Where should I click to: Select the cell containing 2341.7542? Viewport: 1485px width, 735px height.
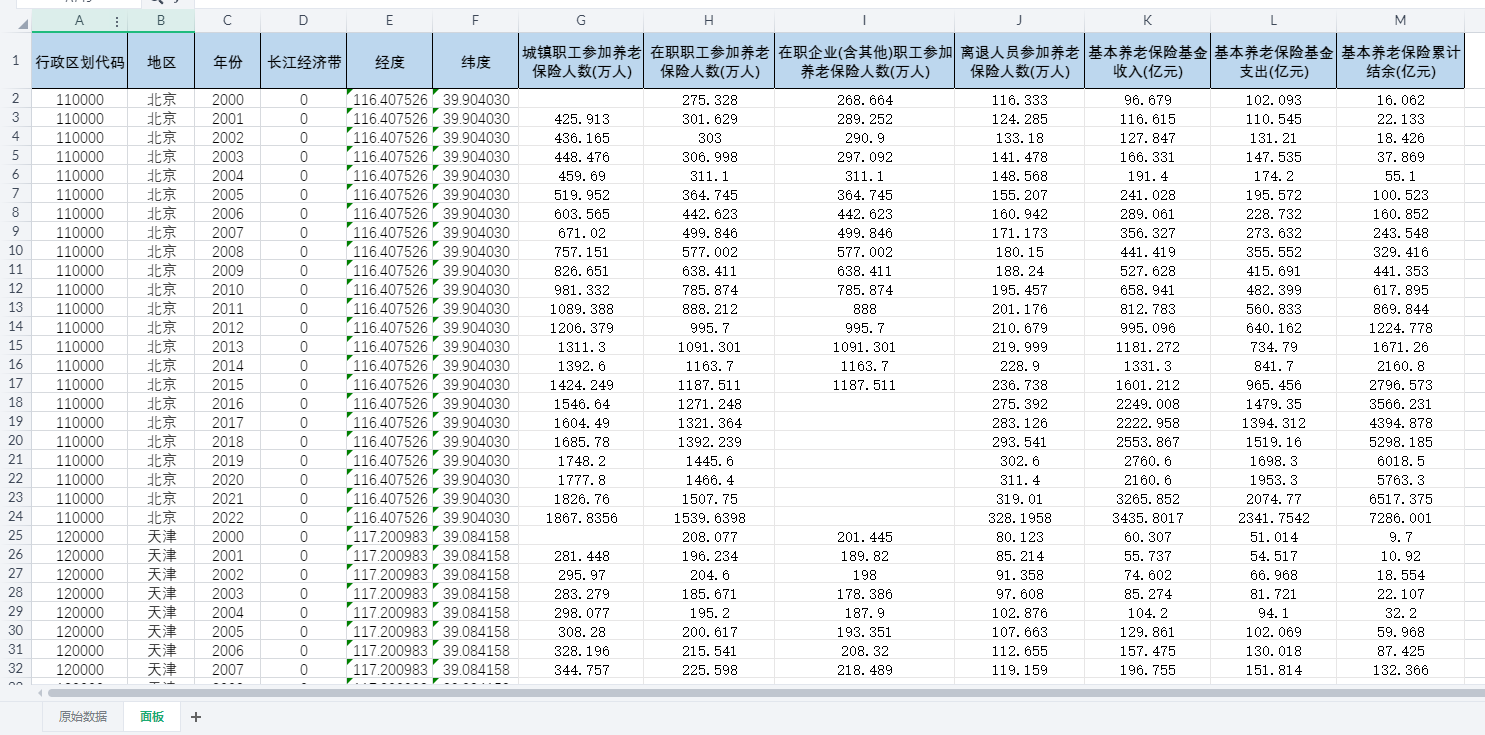click(x=1274, y=517)
